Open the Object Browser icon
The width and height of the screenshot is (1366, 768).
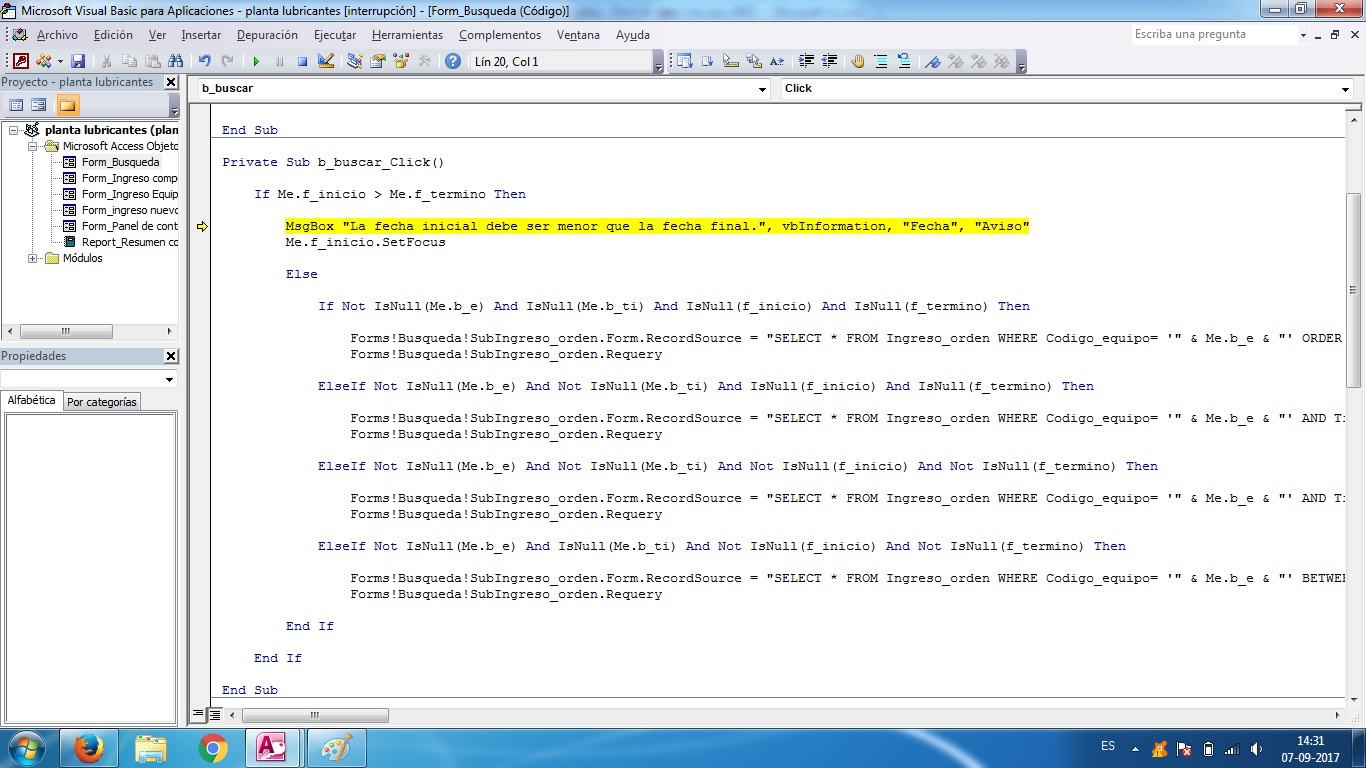[x=401, y=61]
